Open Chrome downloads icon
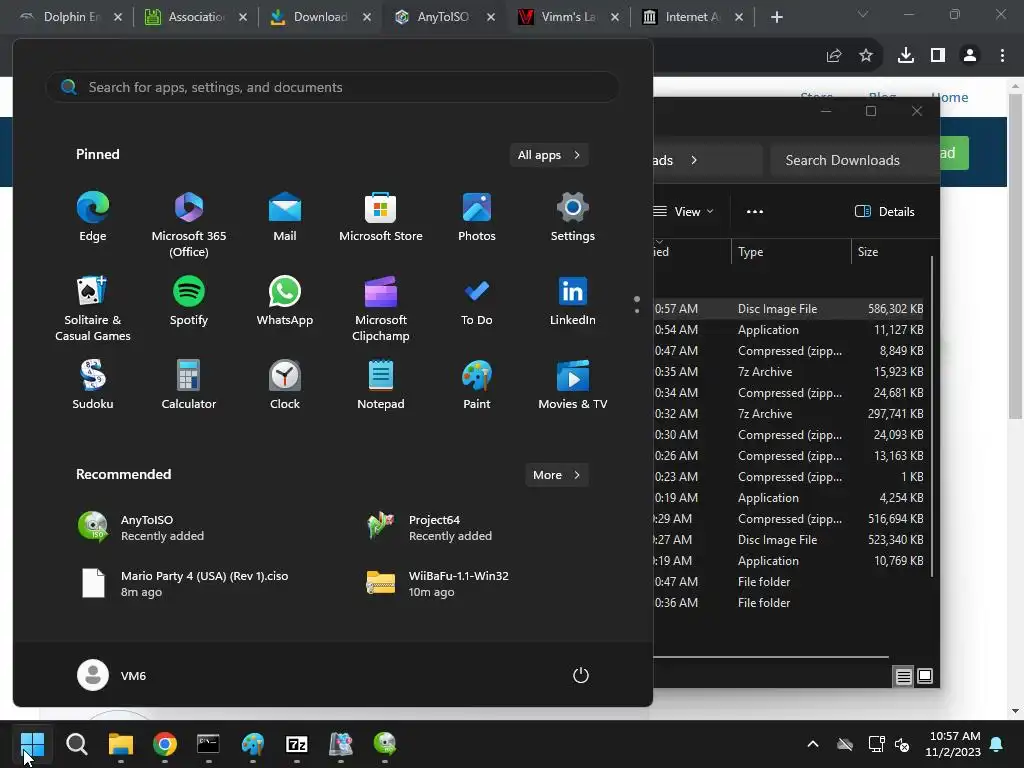Viewport: 1024px width, 768px height. pos(906,56)
